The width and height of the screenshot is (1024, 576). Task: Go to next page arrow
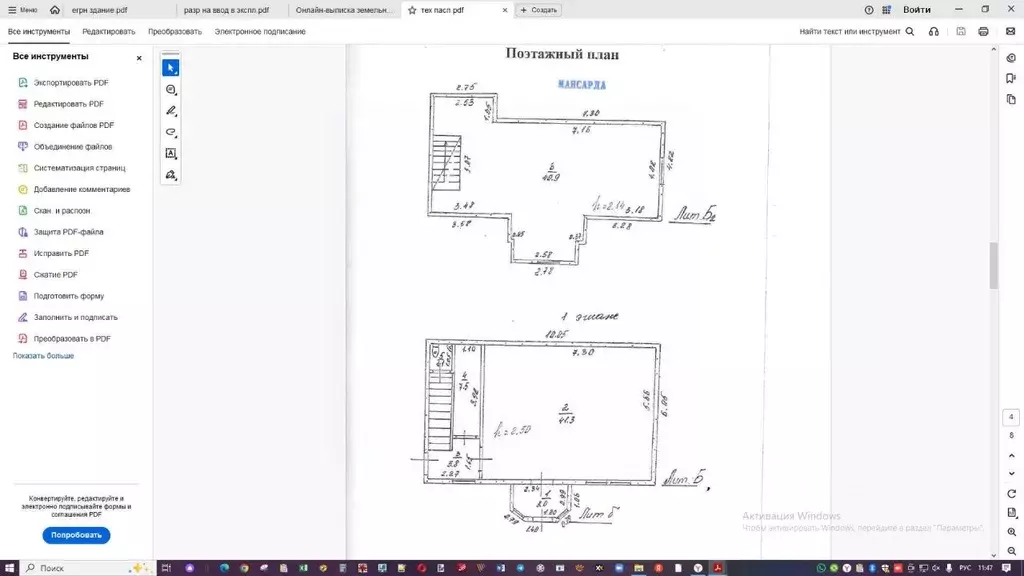point(1012,473)
